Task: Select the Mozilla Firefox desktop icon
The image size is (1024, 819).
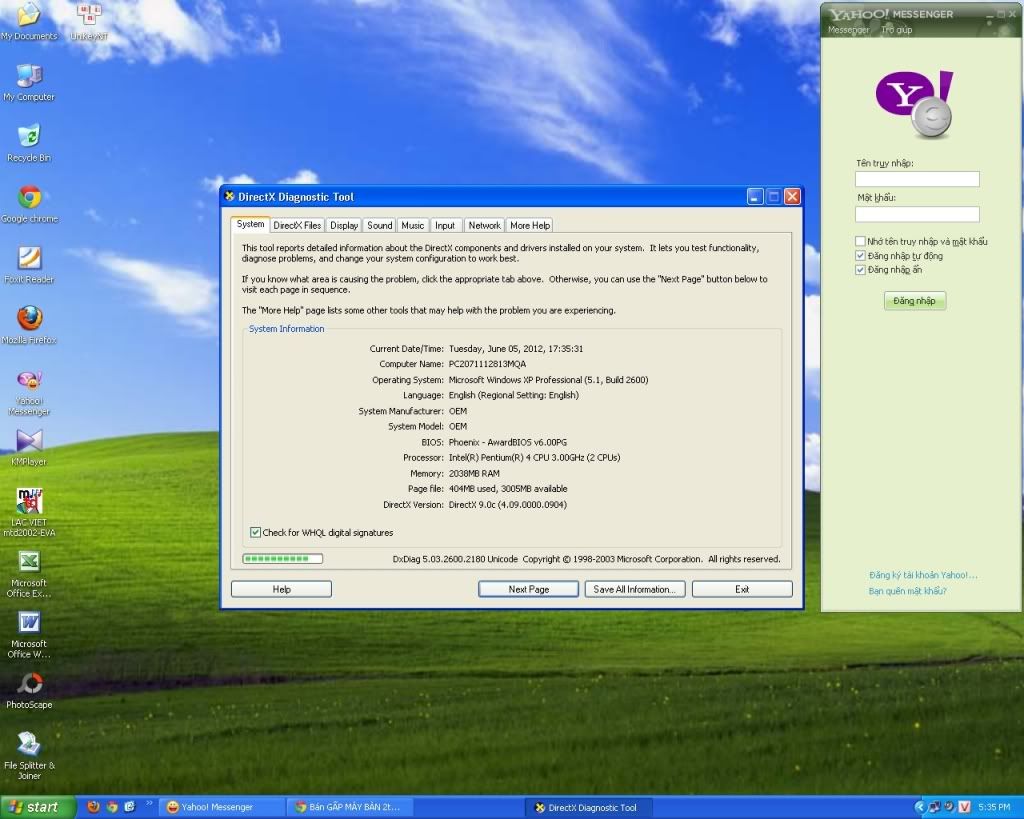Action: pos(29,326)
